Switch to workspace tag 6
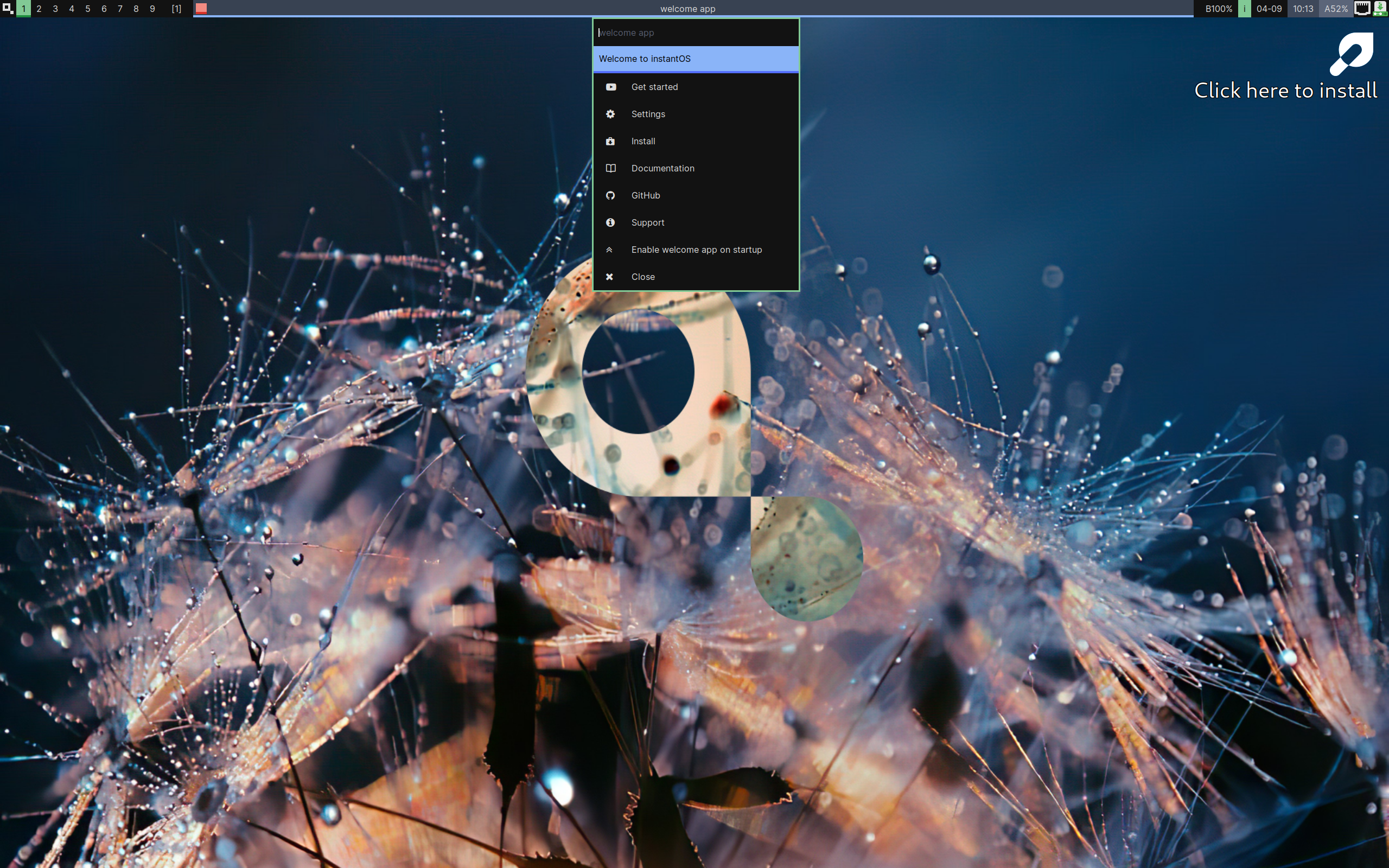The image size is (1389, 868). (104, 8)
